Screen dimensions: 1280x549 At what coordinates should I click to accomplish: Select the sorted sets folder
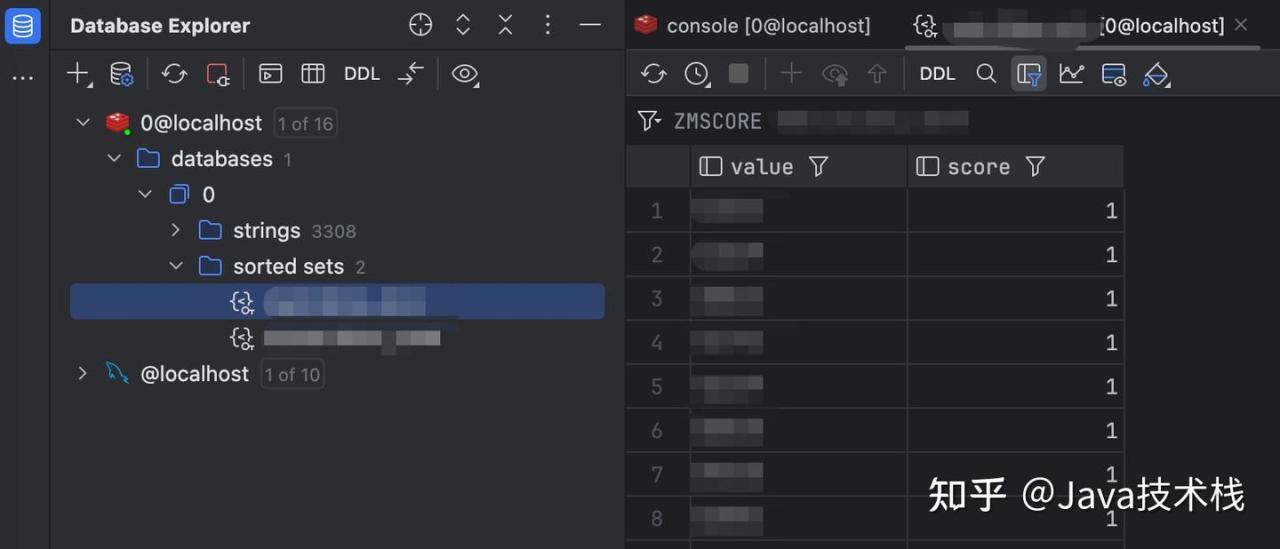pyautogui.click(x=288, y=266)
